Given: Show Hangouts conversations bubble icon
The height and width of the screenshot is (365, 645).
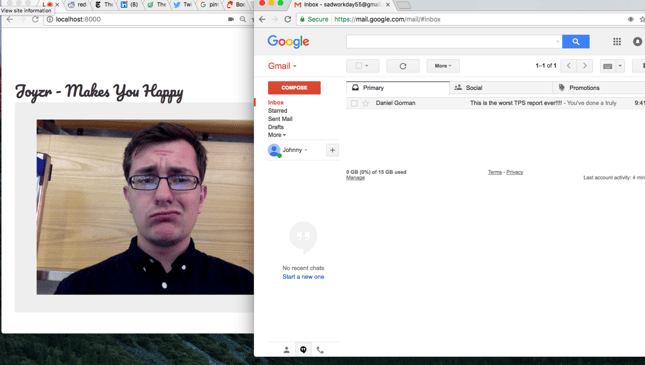Looking at the screenshot, I should pyautogui.click(x=303, y=350).
